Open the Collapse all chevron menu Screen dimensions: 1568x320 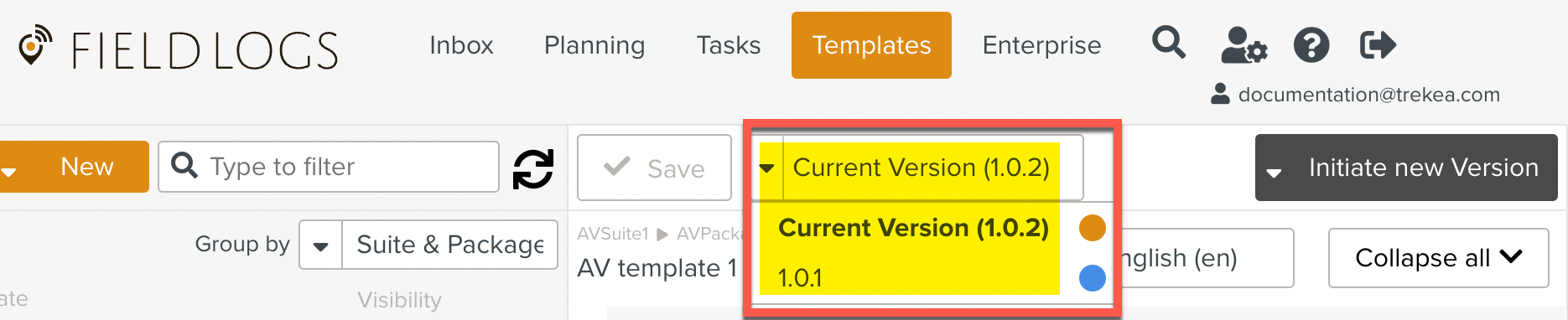(1511, 256)
